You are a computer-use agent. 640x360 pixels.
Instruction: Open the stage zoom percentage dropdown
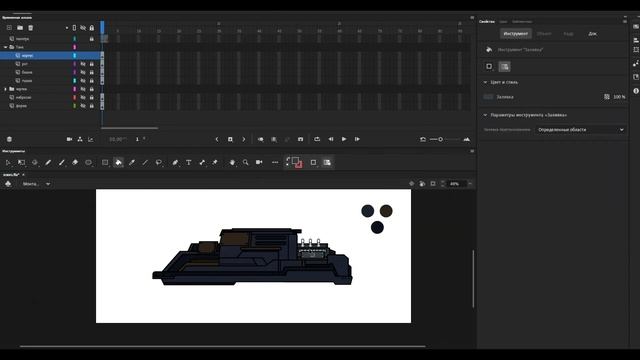click(x=470, y=184)
